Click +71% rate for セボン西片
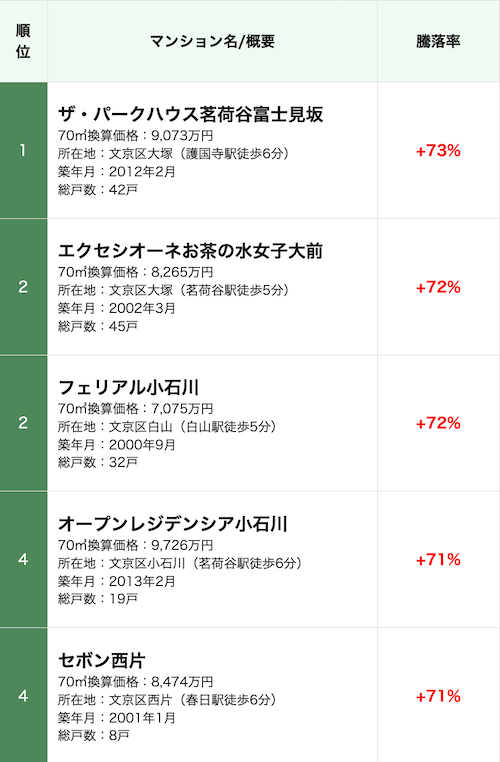 (x=438, y=696)
